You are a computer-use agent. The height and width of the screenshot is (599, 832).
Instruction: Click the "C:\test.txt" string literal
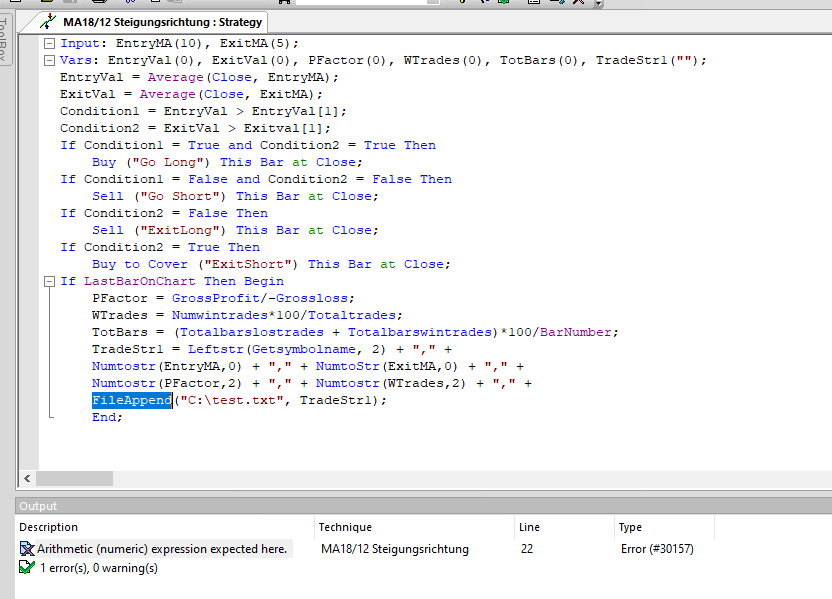coord(232,400)
